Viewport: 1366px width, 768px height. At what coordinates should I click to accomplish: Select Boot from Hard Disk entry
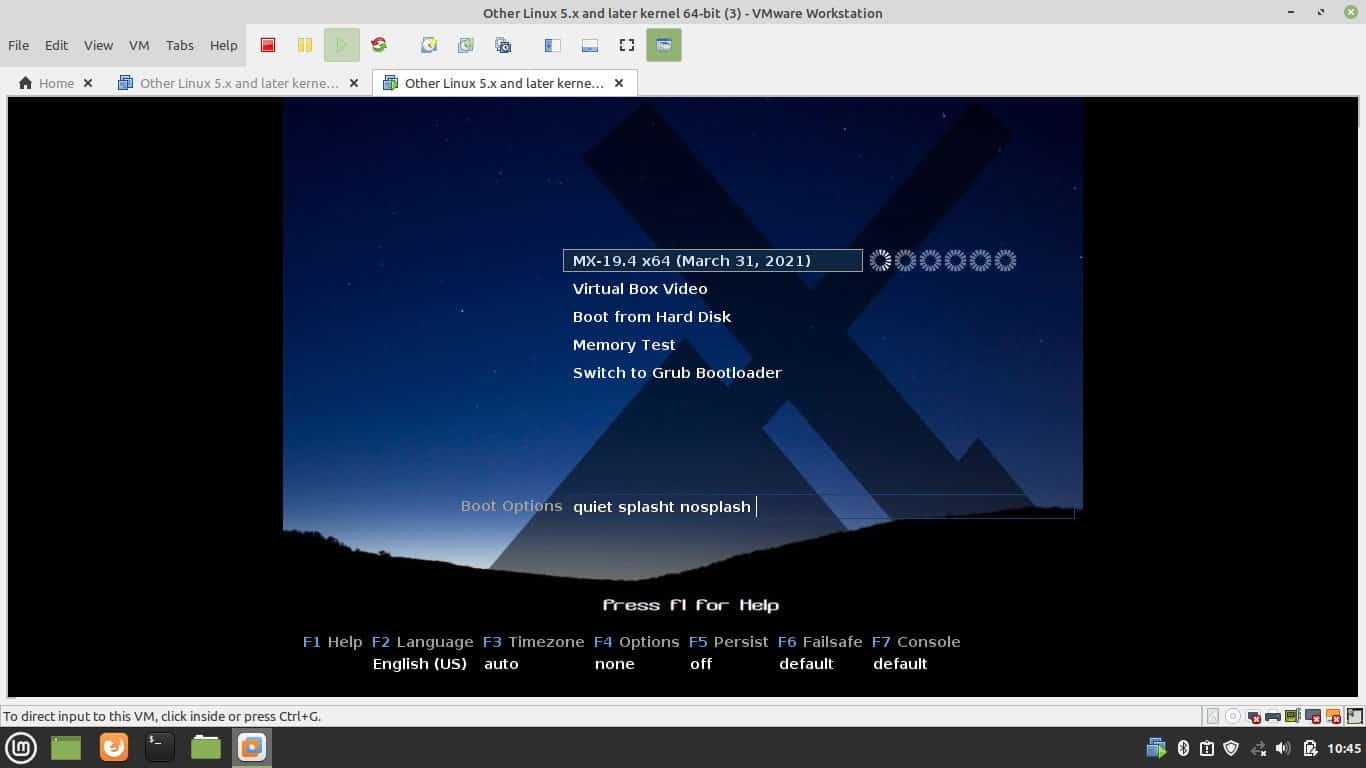(652, 316)
